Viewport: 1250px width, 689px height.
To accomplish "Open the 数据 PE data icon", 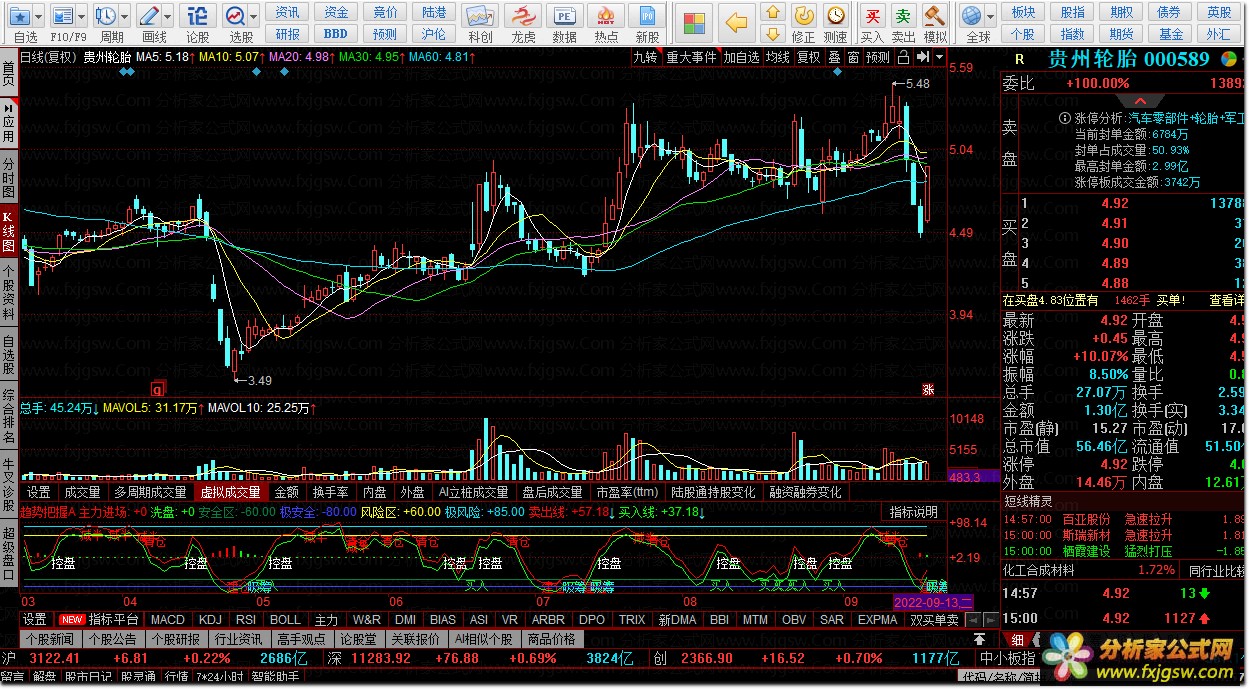I will click(x=565, y=17).
